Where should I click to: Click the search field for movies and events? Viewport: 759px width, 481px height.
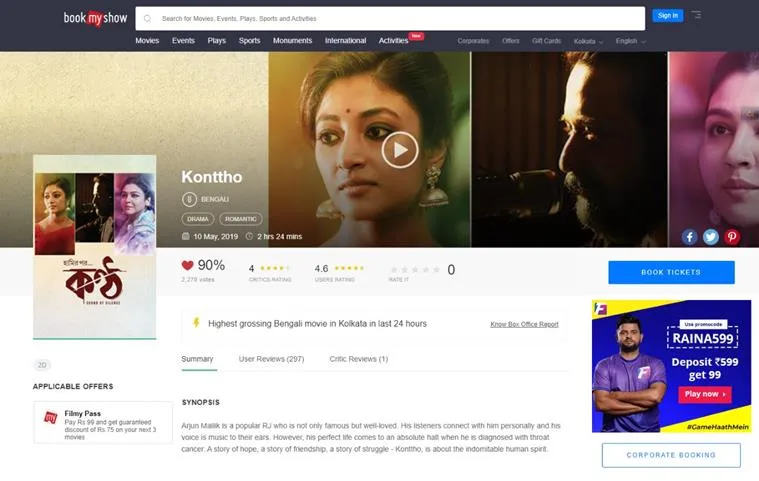click(390, 18)
